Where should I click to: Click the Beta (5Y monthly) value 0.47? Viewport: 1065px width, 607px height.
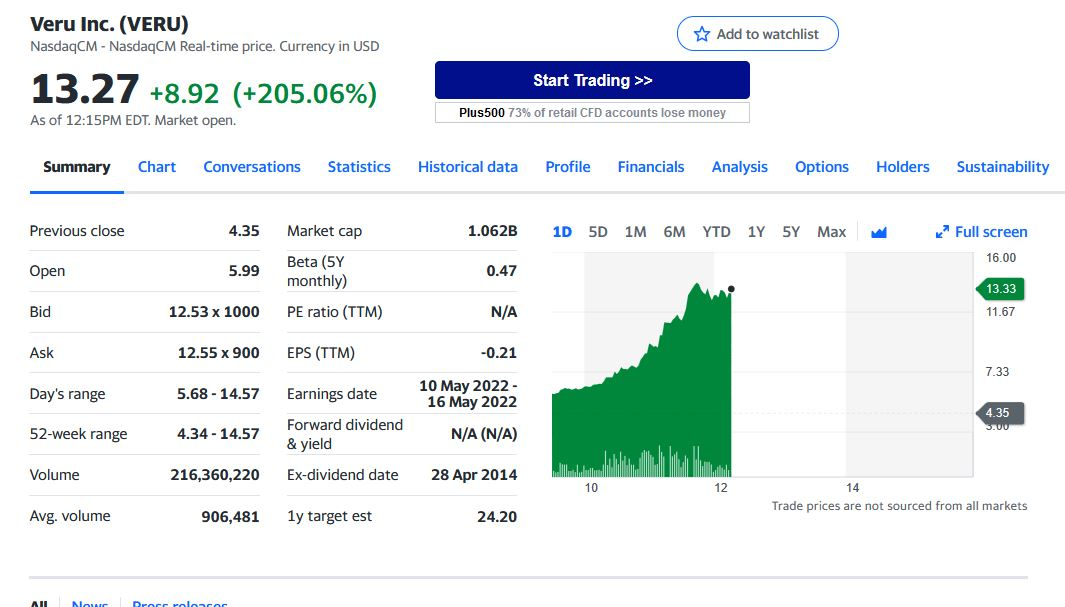(x=502, y=271)
